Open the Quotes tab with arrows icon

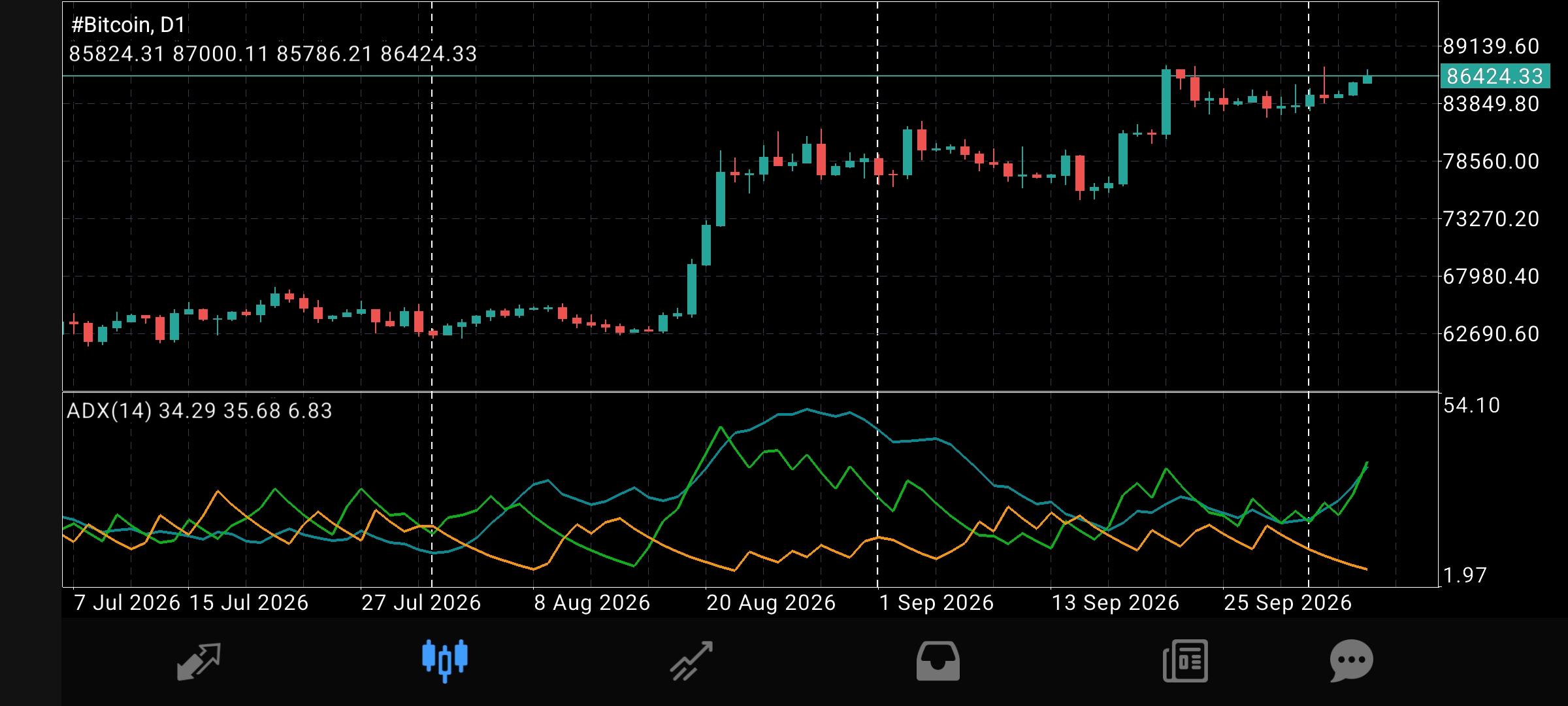199,662
